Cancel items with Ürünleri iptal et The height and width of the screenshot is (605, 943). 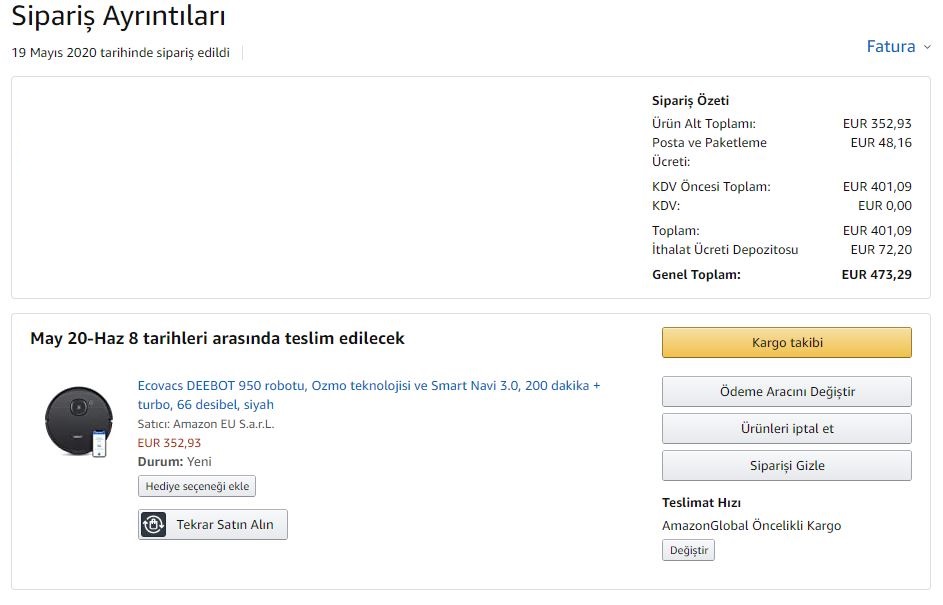[x=787, y=429]
